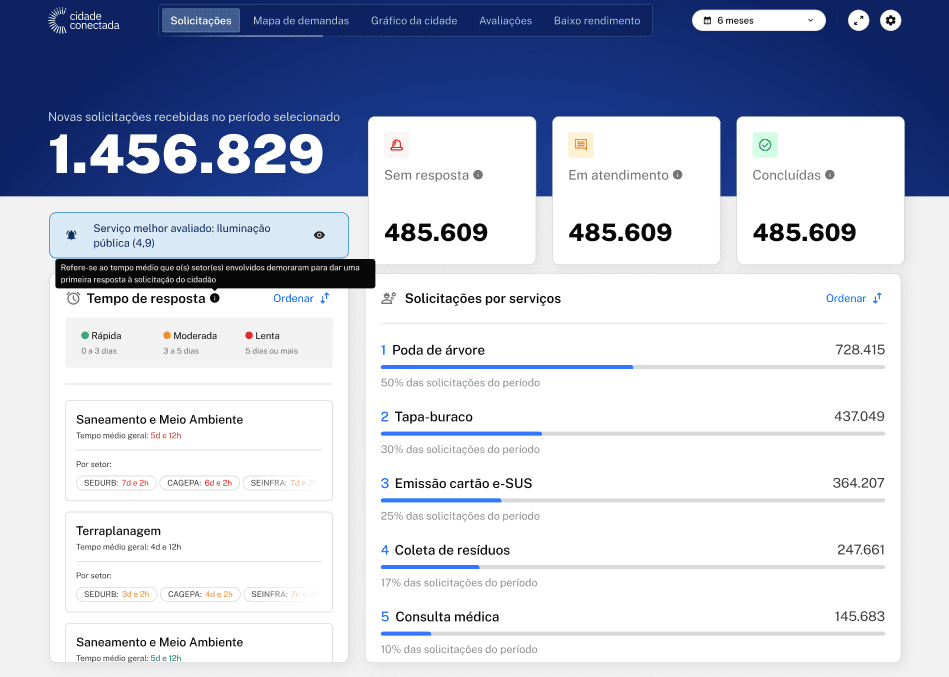Toggle fullscreen mode button
The width and height of the screenshot is (949, 677).
point(858,21)
